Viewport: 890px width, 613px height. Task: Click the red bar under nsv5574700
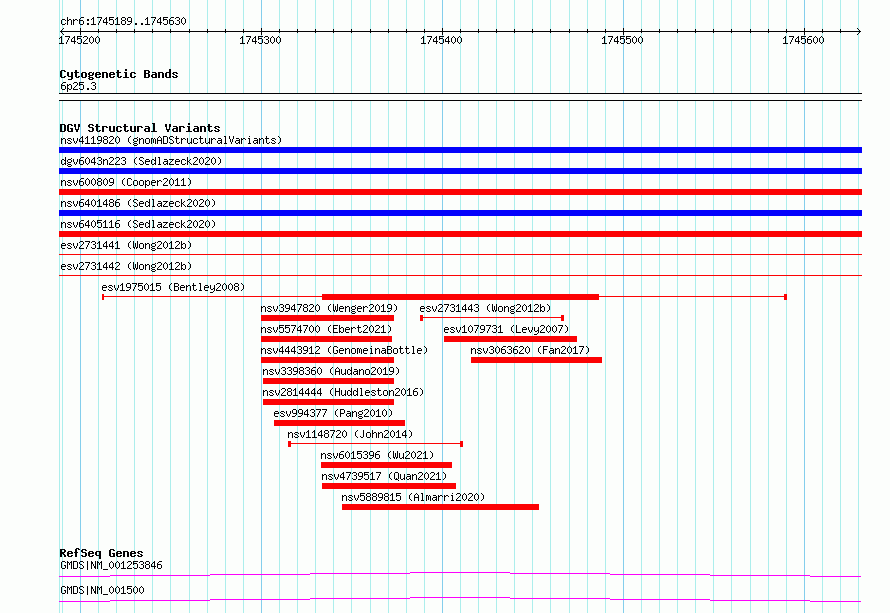click(x=326, y=339)
